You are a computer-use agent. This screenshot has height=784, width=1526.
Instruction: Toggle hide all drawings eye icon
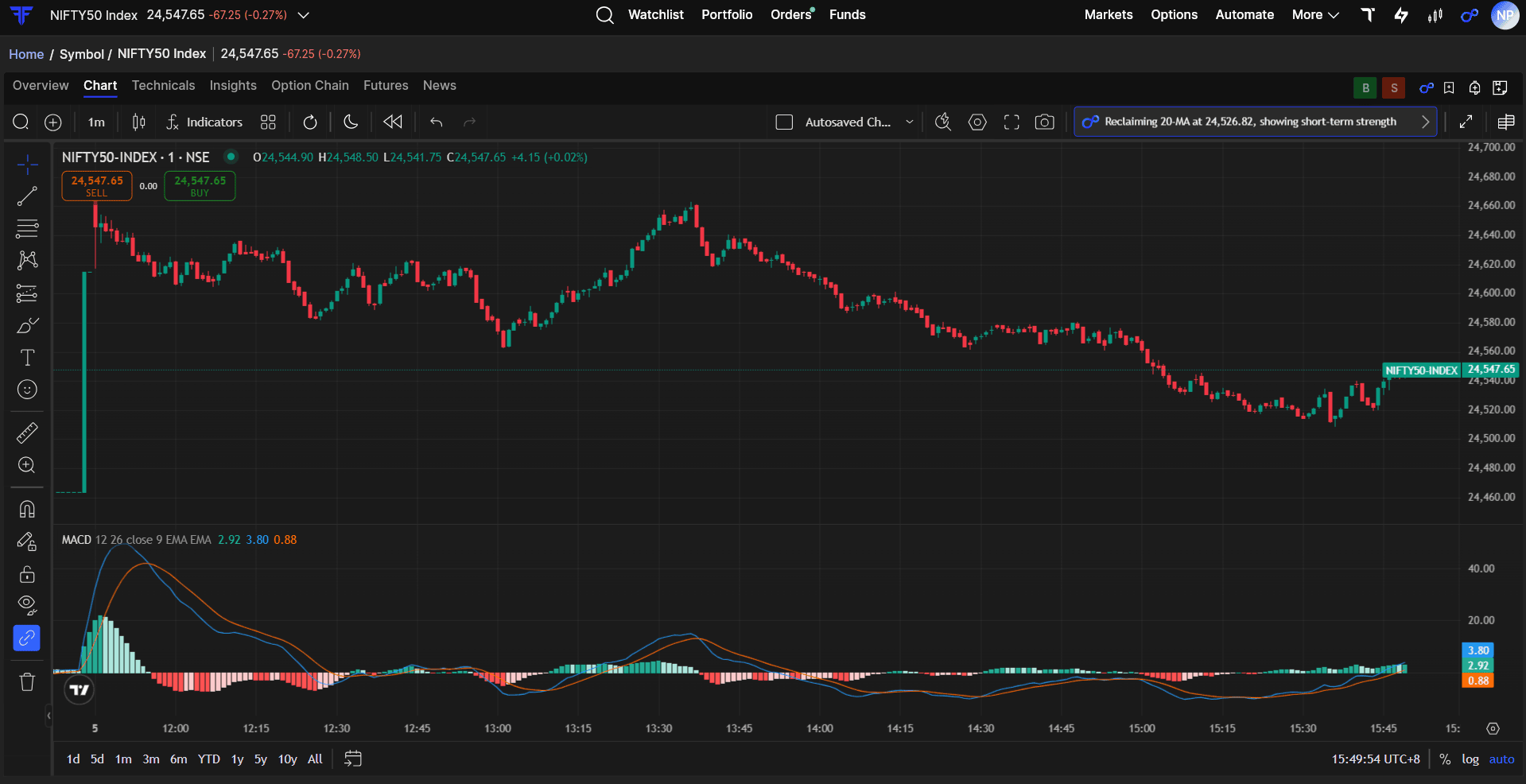click(x=27, y=605)
